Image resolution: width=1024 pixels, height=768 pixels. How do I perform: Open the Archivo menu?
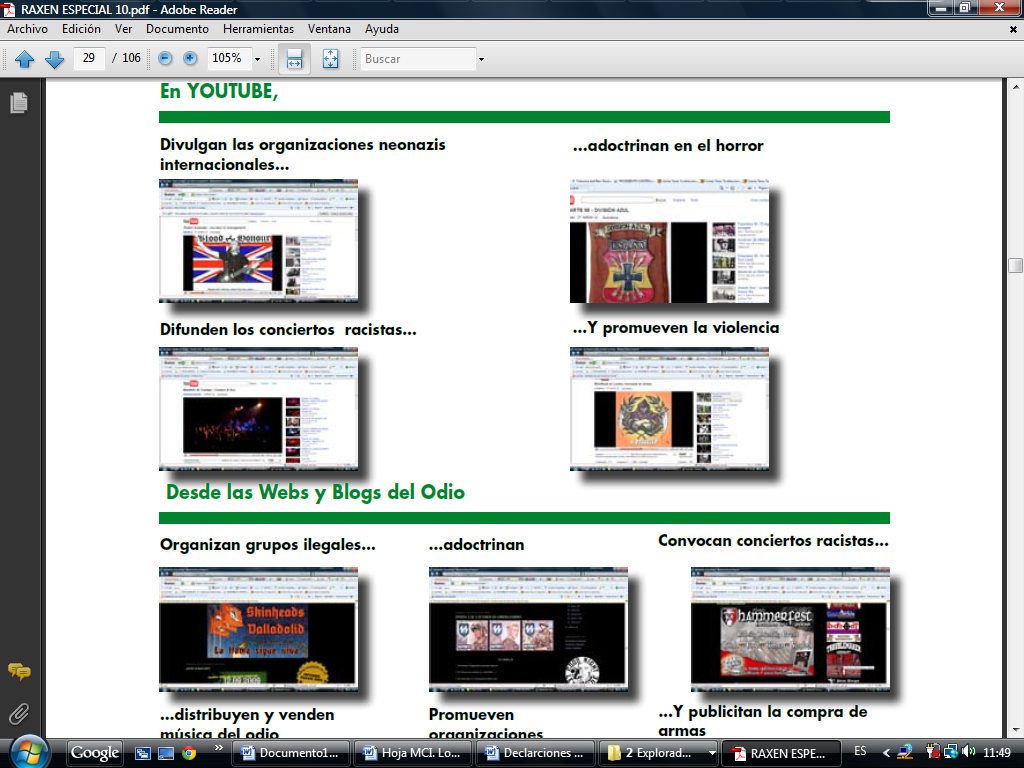(27, 29)
